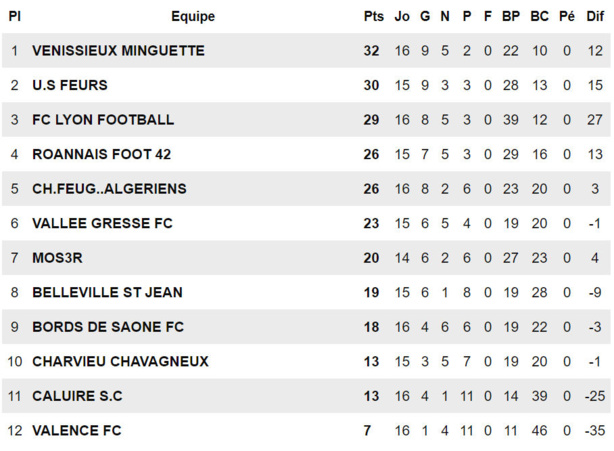Select the MOS3R team entry
This screenshot has height=451, width=614.
pos(57,258)
